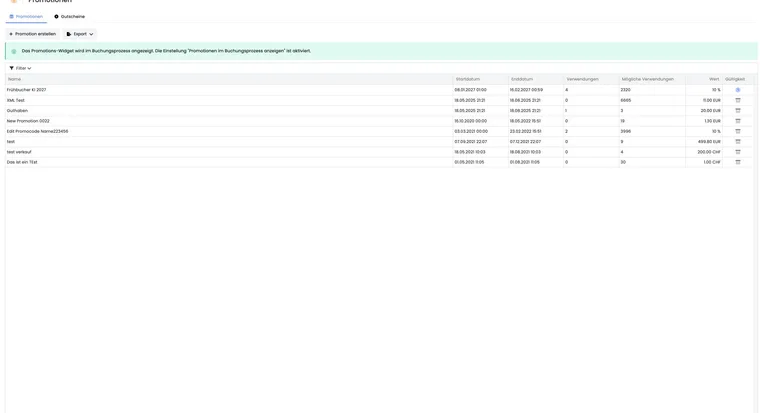Click validity icon in XML Test row
This screenshot has width=760, height=413.
pos(738,100)
